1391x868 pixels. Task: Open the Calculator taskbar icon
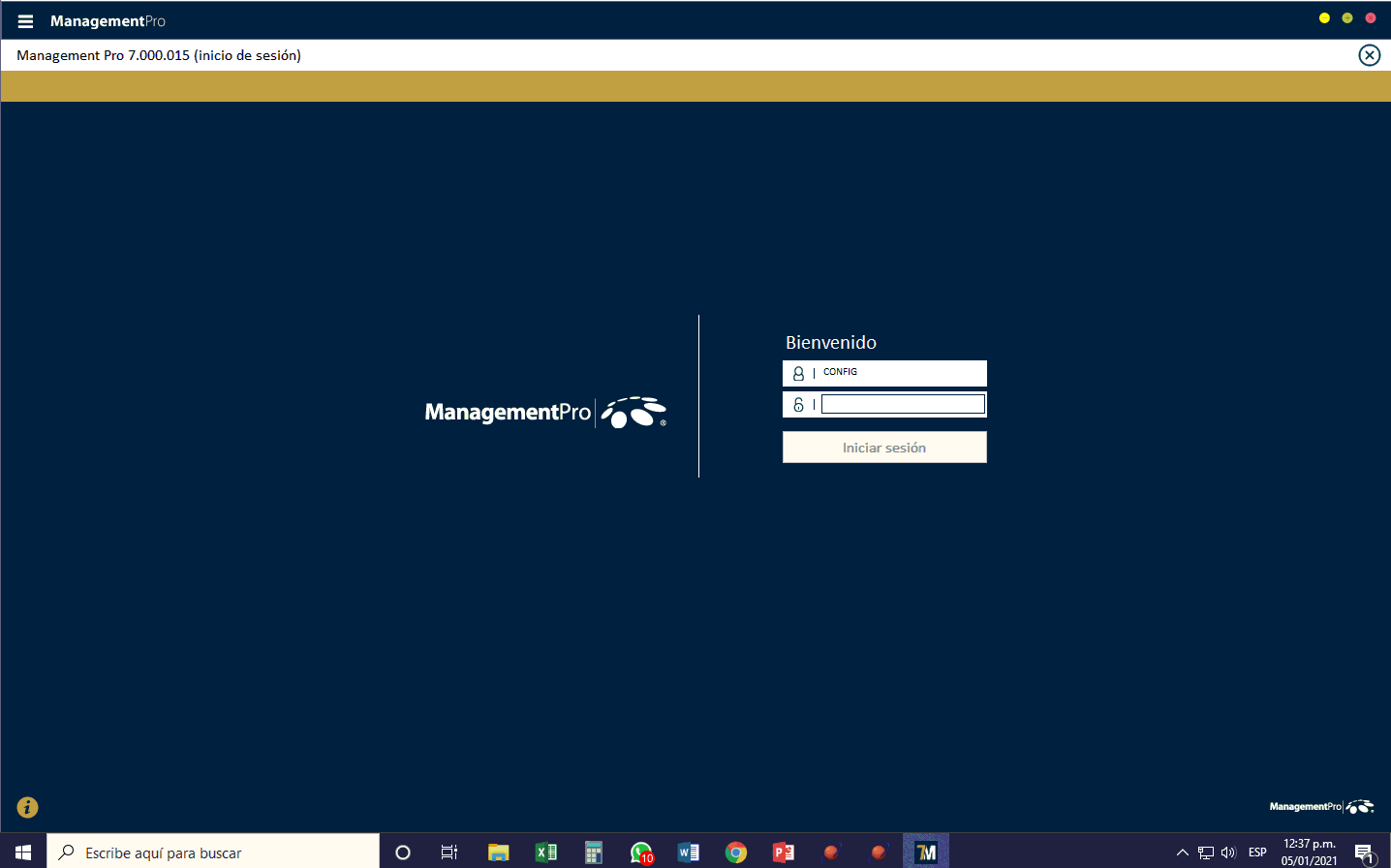(x=593, y=852)
